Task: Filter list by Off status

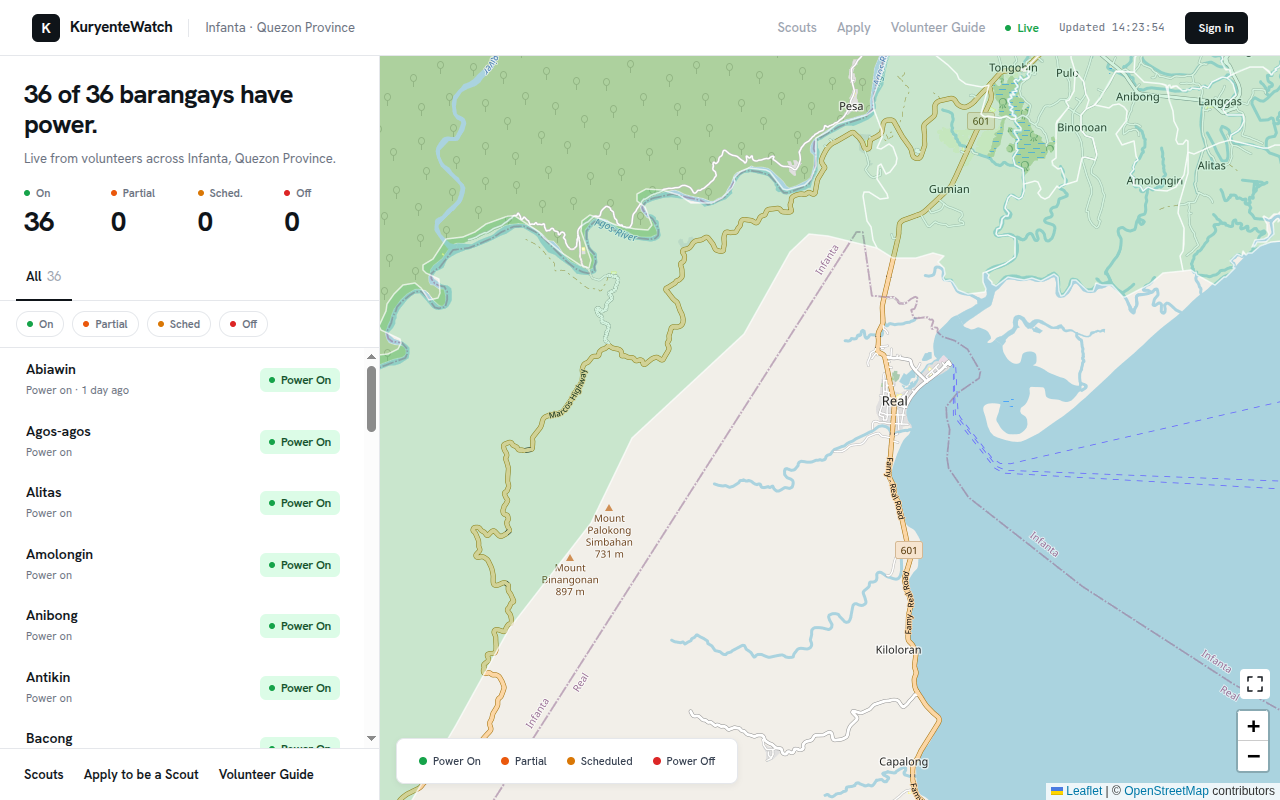Action: pos(244,324)
